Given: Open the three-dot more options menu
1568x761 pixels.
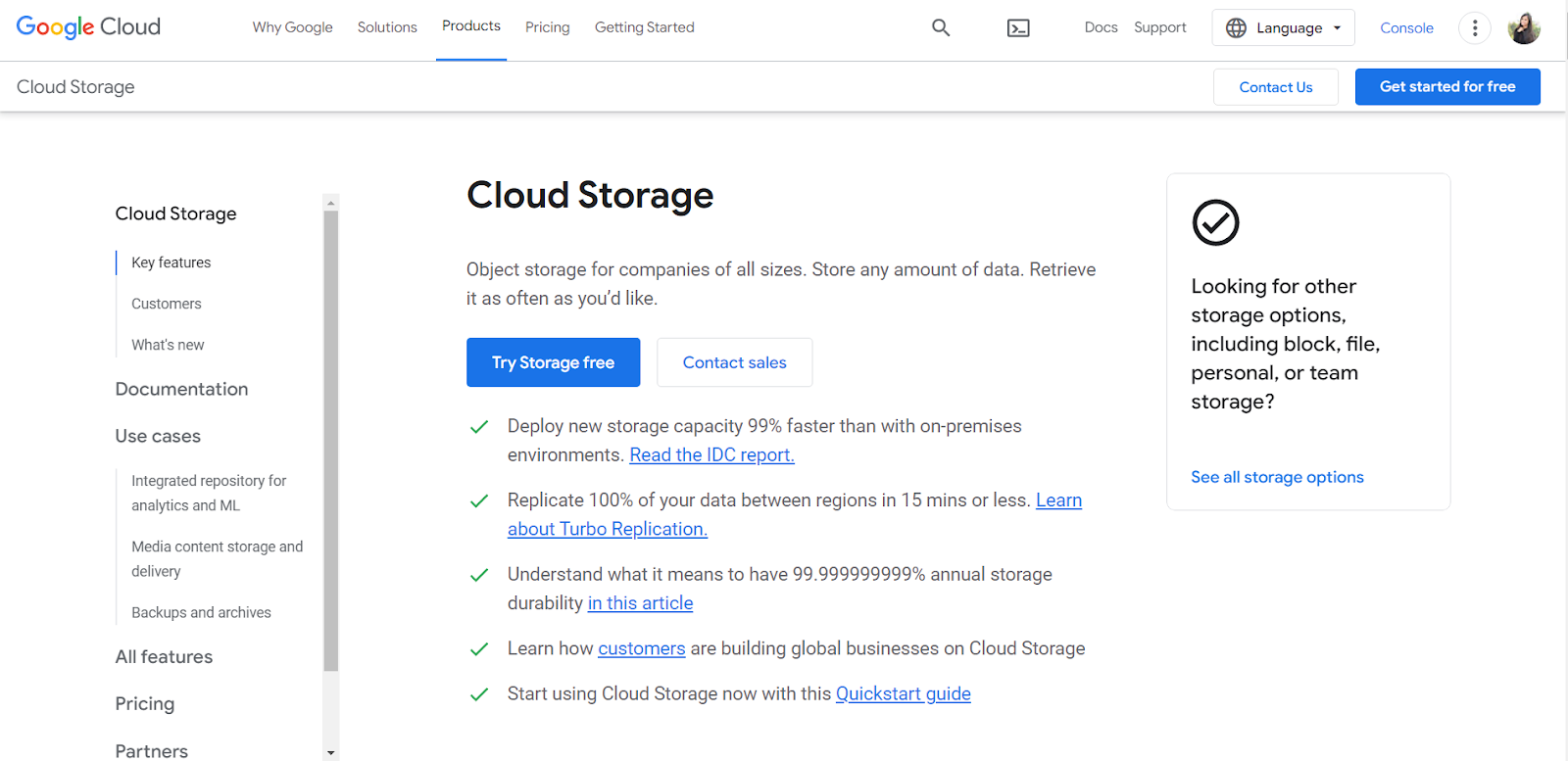Looking at the screenshot, I should (1475, 28).
